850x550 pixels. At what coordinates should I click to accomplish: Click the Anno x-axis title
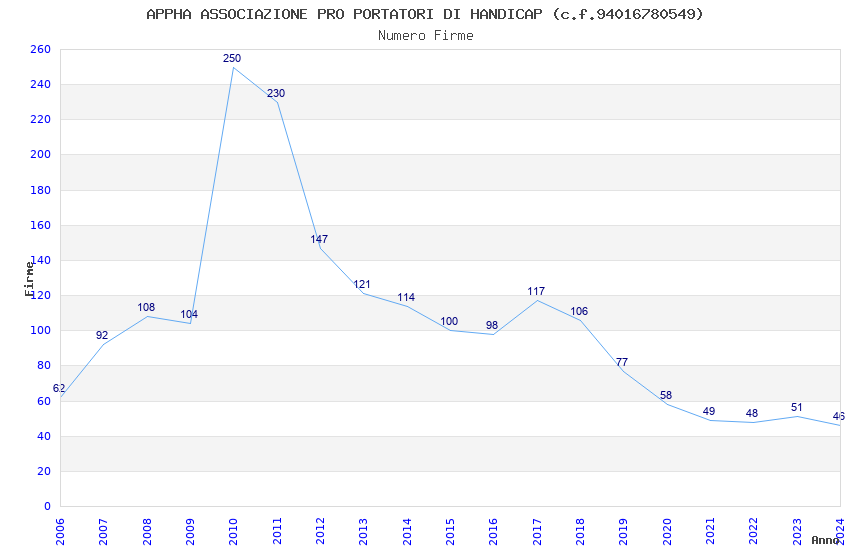tap(825, 540)
